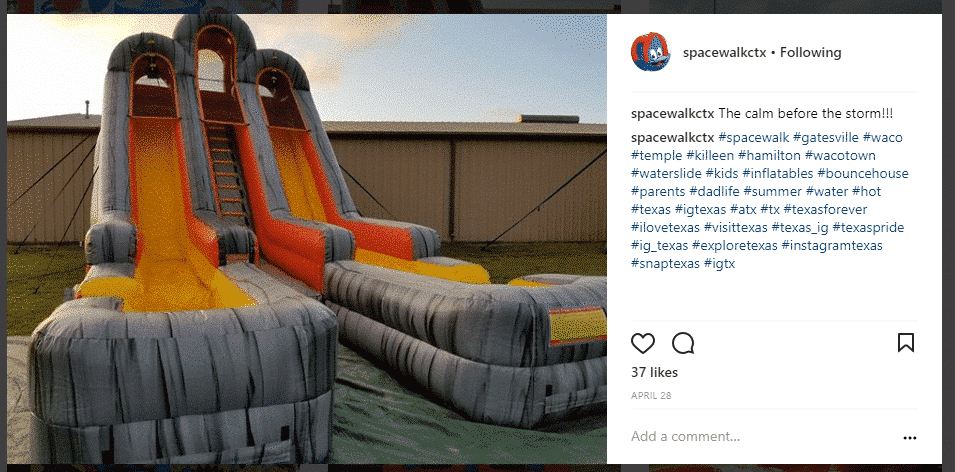Select the #instagramtexas hashtag
Screen dimensions: 955x472
coord(832,246)
